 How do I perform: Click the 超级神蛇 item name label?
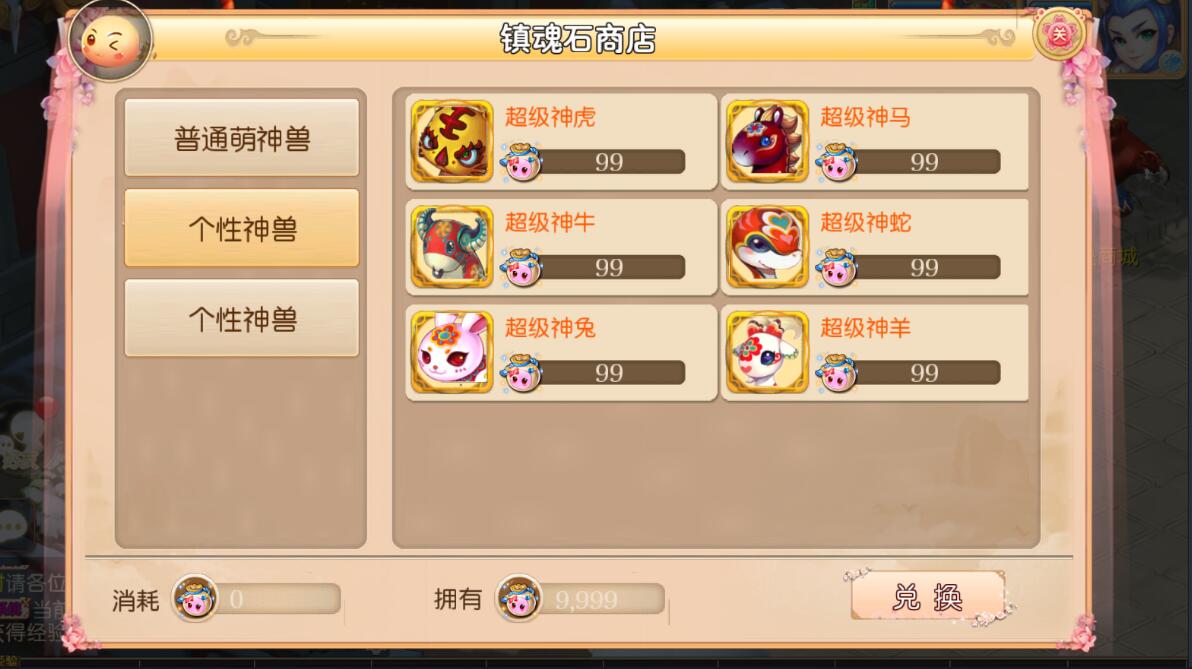(x=865, y=223)
